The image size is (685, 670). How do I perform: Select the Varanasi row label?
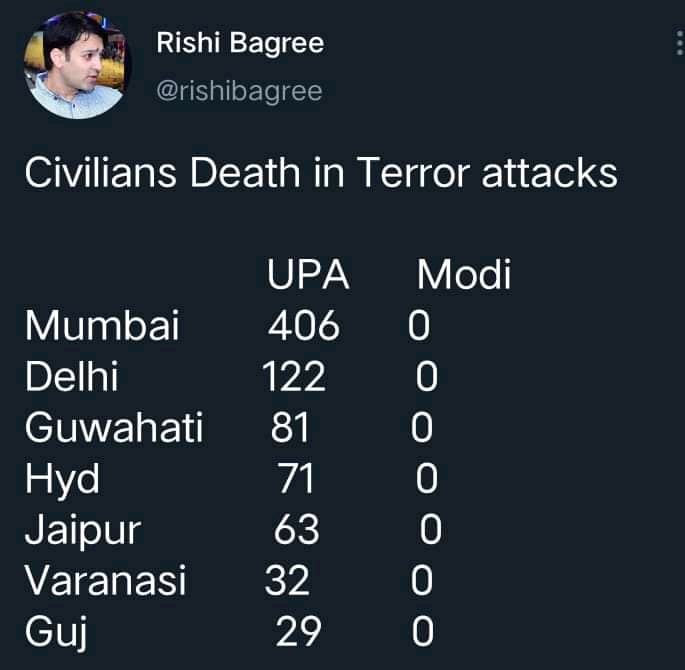click(105, 580)
